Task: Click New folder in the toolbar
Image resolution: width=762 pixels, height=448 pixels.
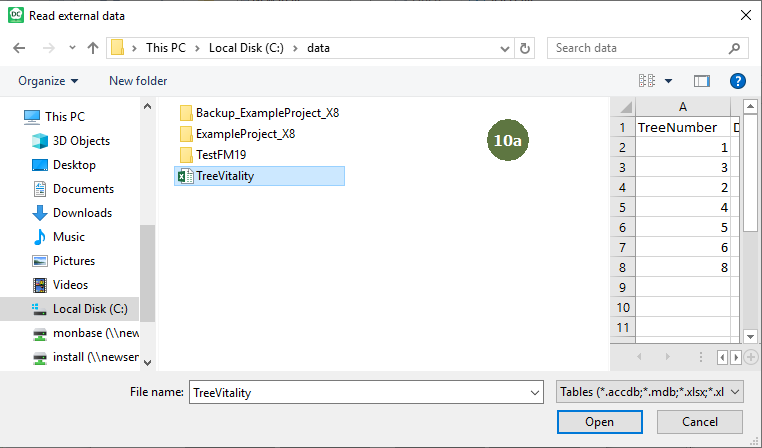Action: (x=138, y=81)
